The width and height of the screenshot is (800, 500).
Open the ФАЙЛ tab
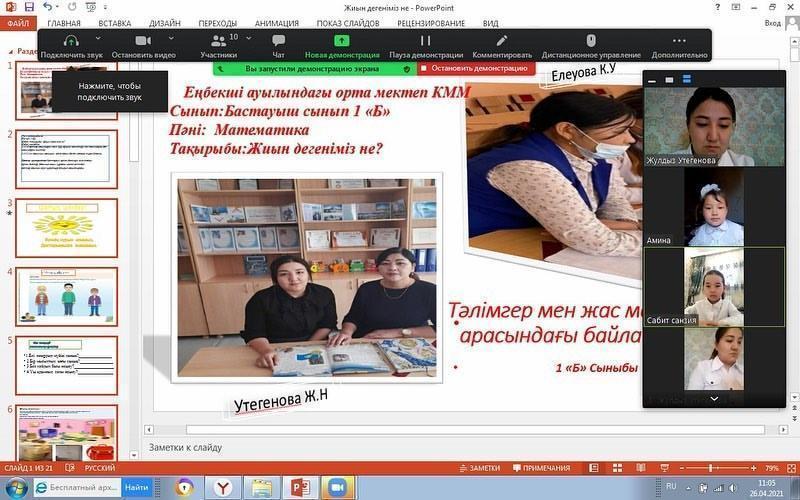click(x=18, y=23)
